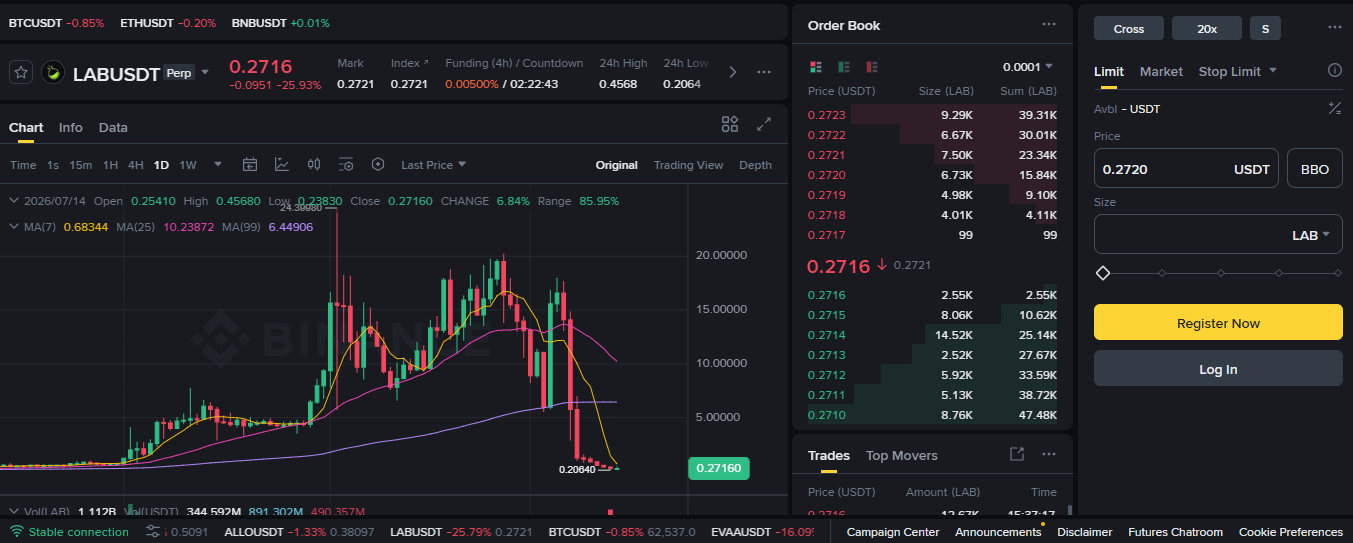Open the chart display settings icon
Screen dimensions: 1353x543
point(346,164)
